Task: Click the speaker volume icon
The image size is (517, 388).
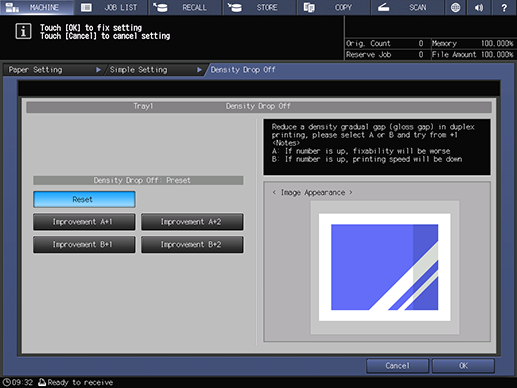Action: tap(479, 7)
